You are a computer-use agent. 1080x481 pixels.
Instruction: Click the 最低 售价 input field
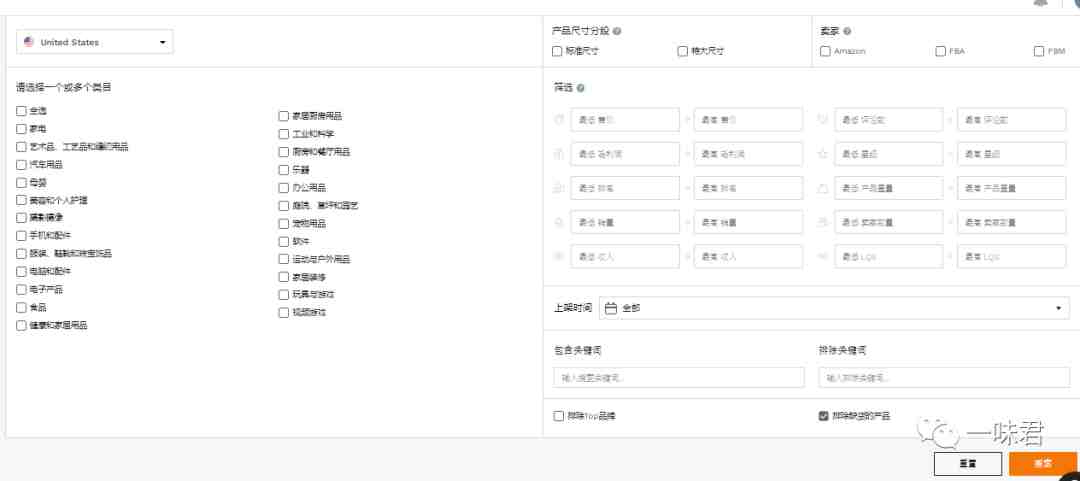coord(625,119)
